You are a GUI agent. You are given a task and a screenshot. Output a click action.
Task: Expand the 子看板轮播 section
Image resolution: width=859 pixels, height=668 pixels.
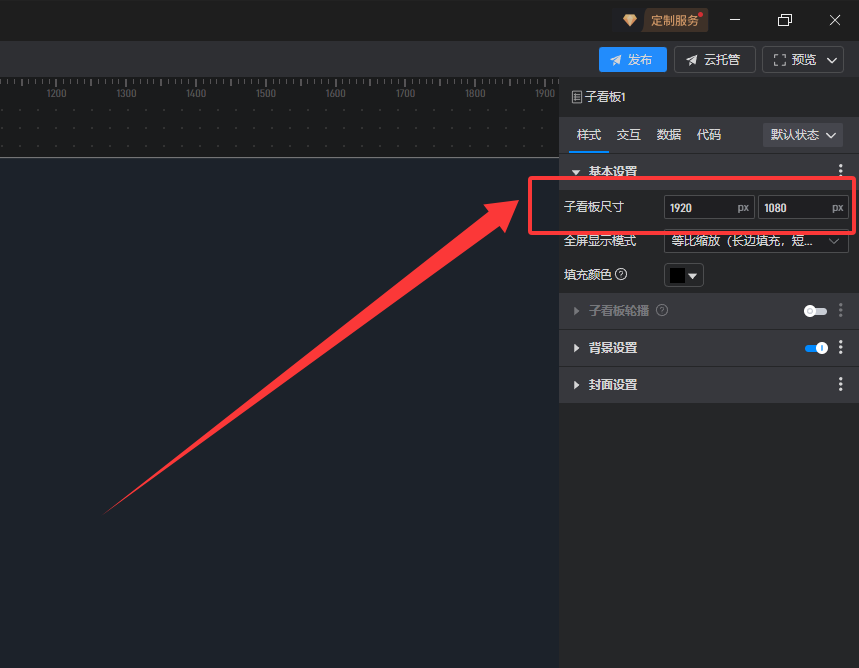pos(576,311)
